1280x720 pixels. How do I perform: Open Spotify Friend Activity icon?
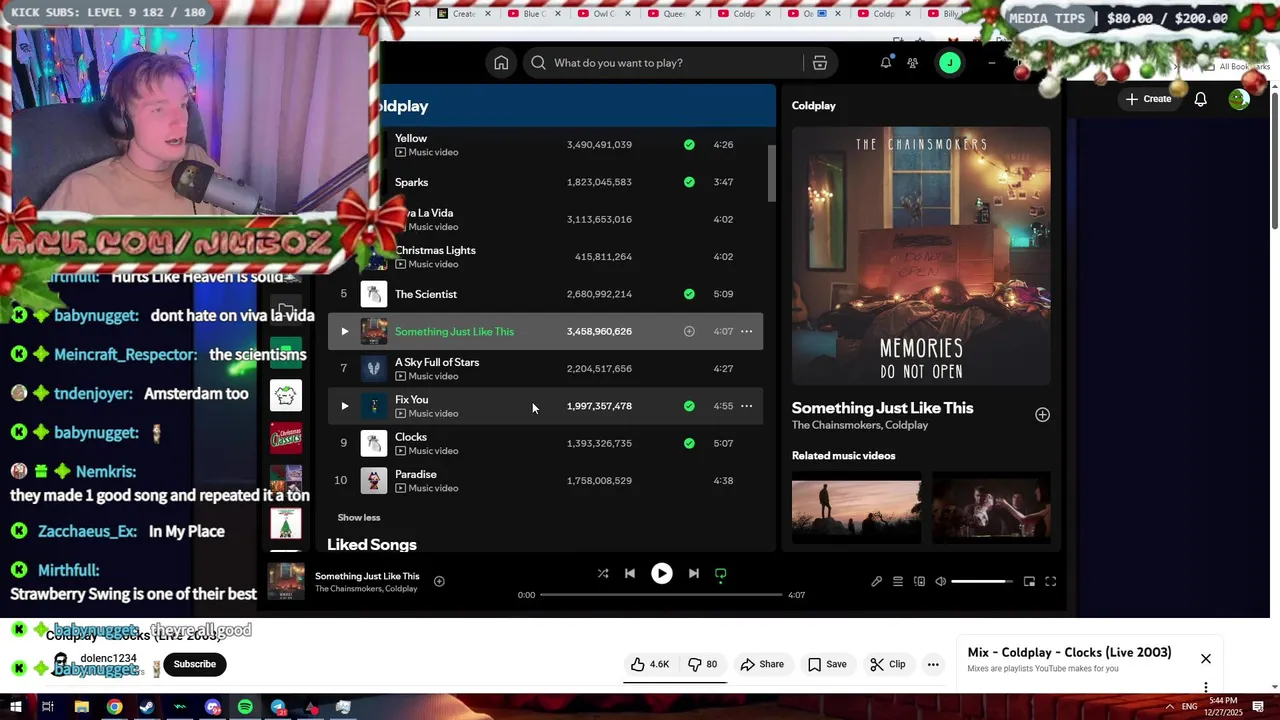coord(913,63)
